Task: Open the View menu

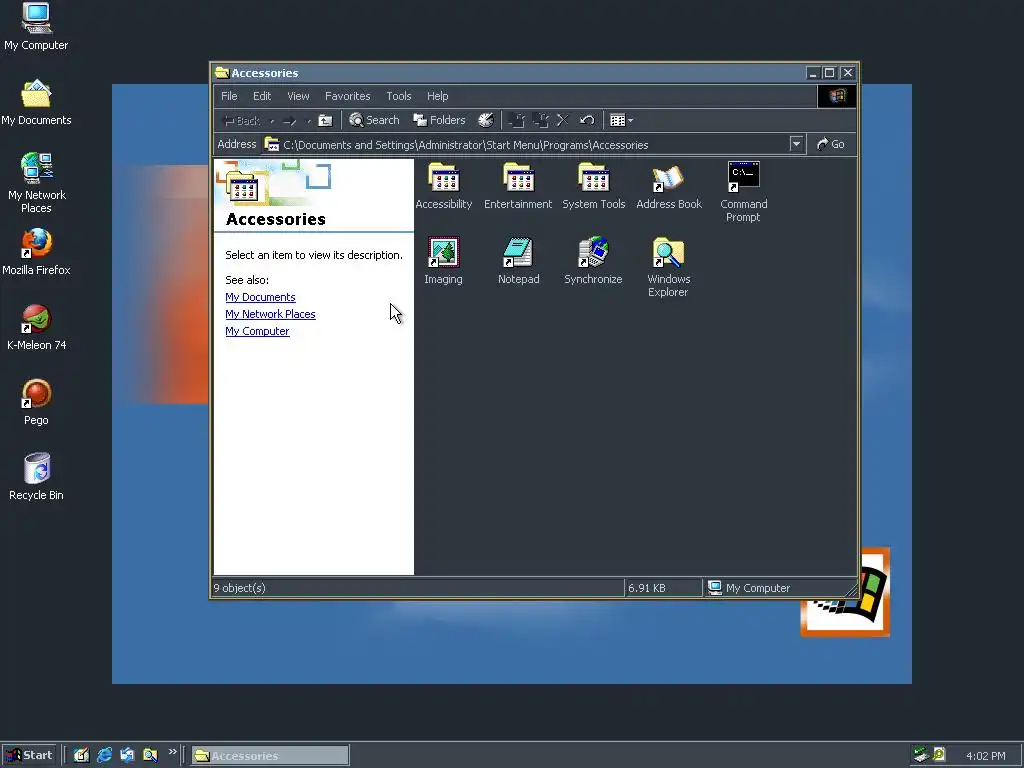Action: tap(298, 96)
